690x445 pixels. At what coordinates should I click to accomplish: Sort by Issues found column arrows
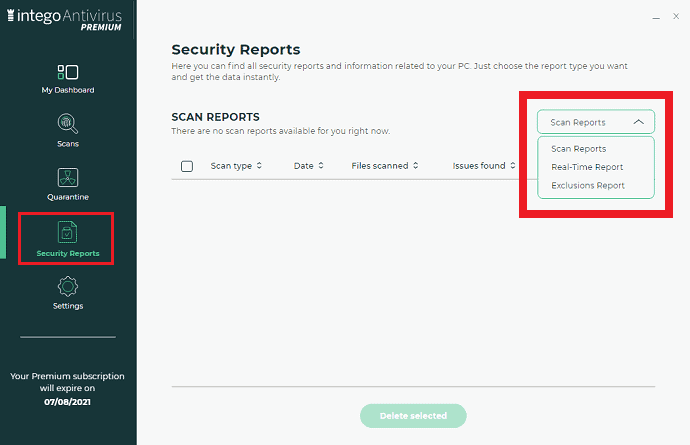click(513, 165)
